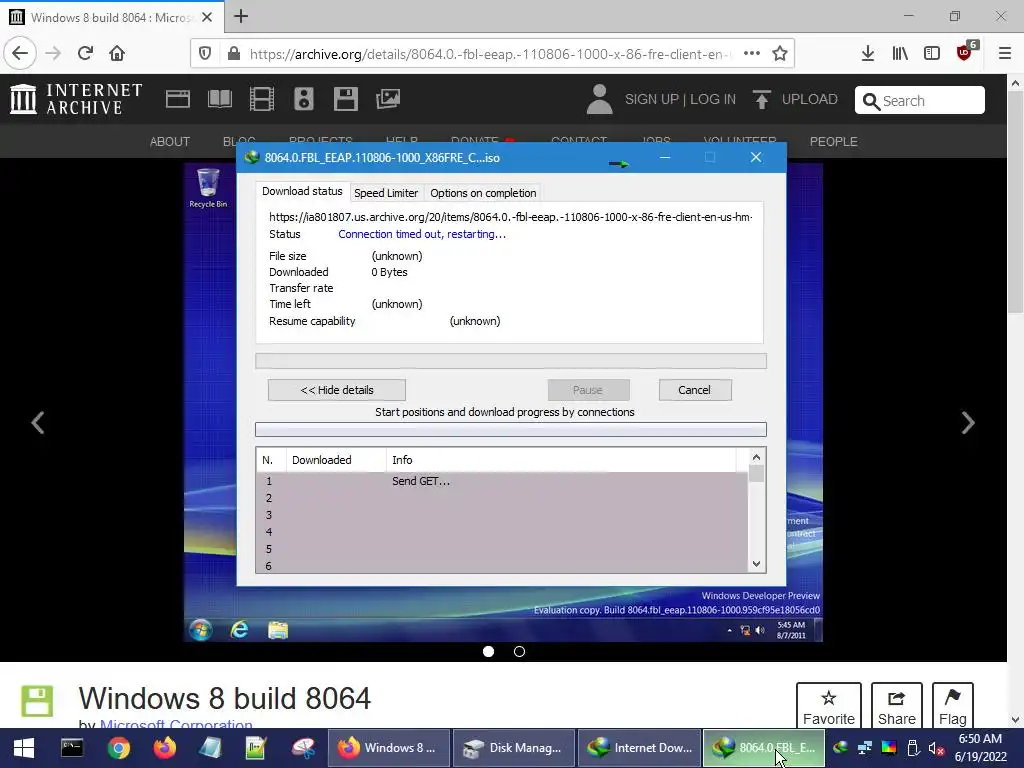This screenshot has height=768, width=1024.
Task: Switch to Firefox Windows 8 taskbar window
Action: 387,748
